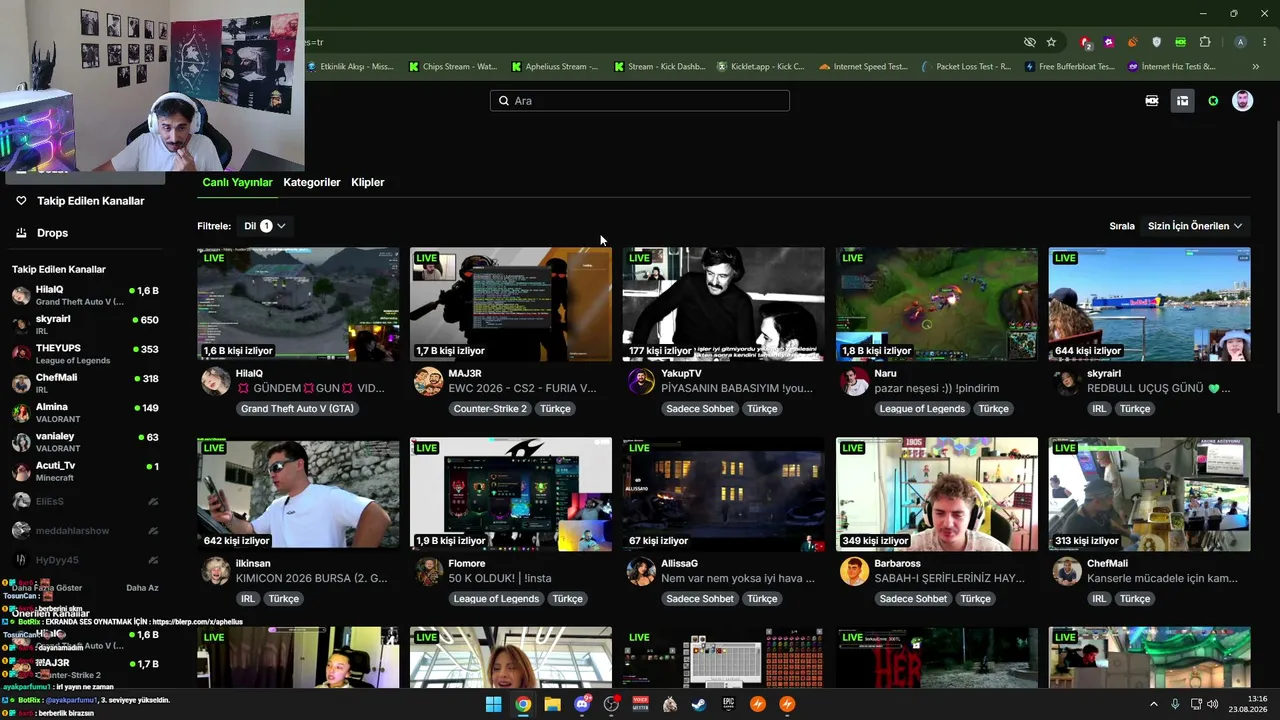Open Flomore '50 K OLDUK' stream thumbnail
The width and height of the screenshot is (1280, 720).
pyautogui.click(x=511, y=494)
